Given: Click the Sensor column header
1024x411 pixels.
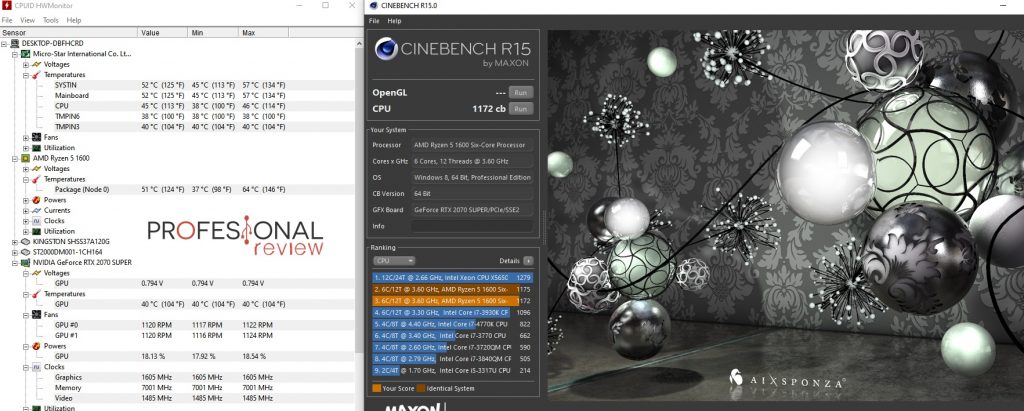Looking at the screenshot, I should (x=69, y=33).
